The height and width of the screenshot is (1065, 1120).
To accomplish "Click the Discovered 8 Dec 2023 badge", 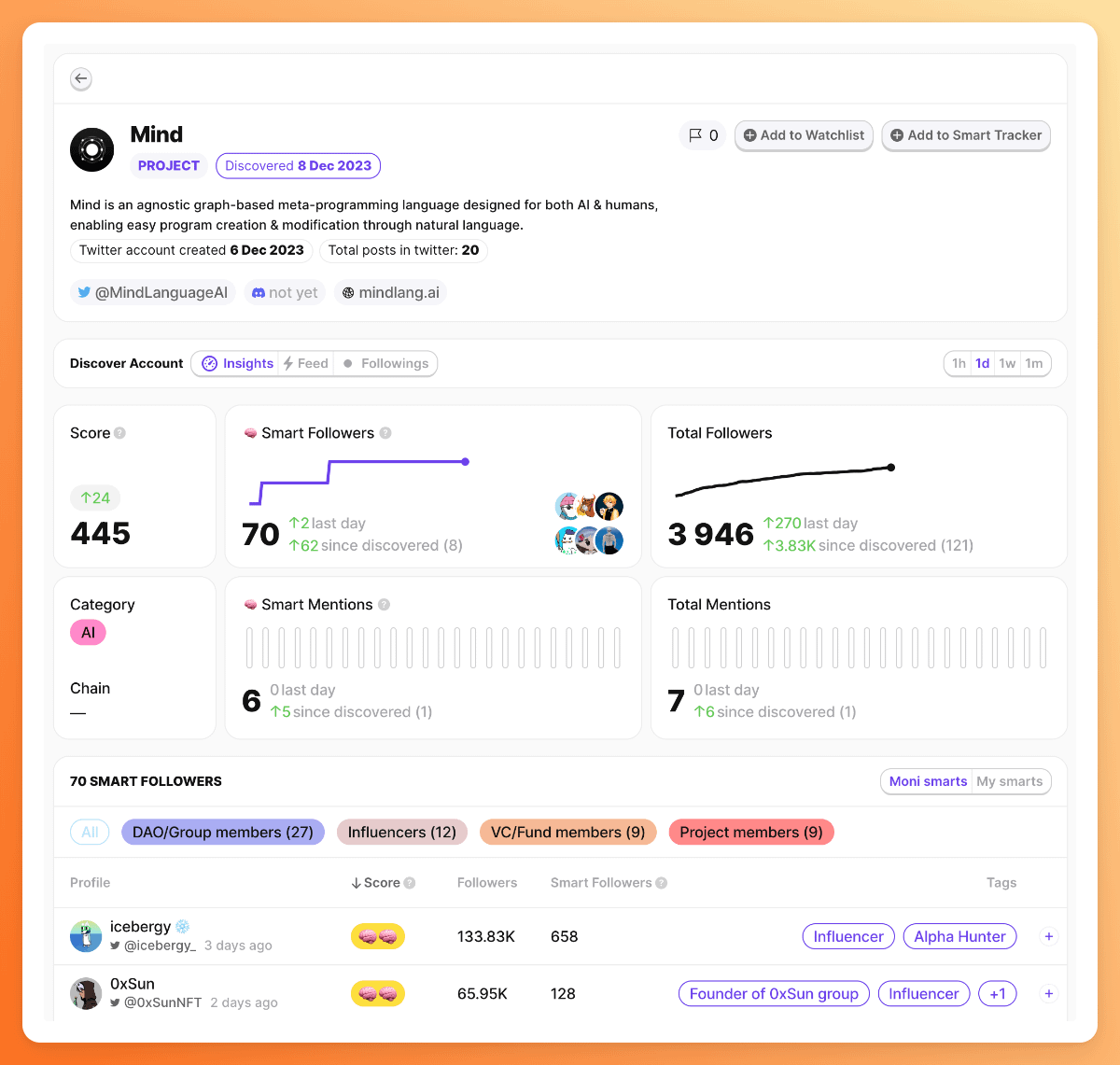I will point(298,165).
